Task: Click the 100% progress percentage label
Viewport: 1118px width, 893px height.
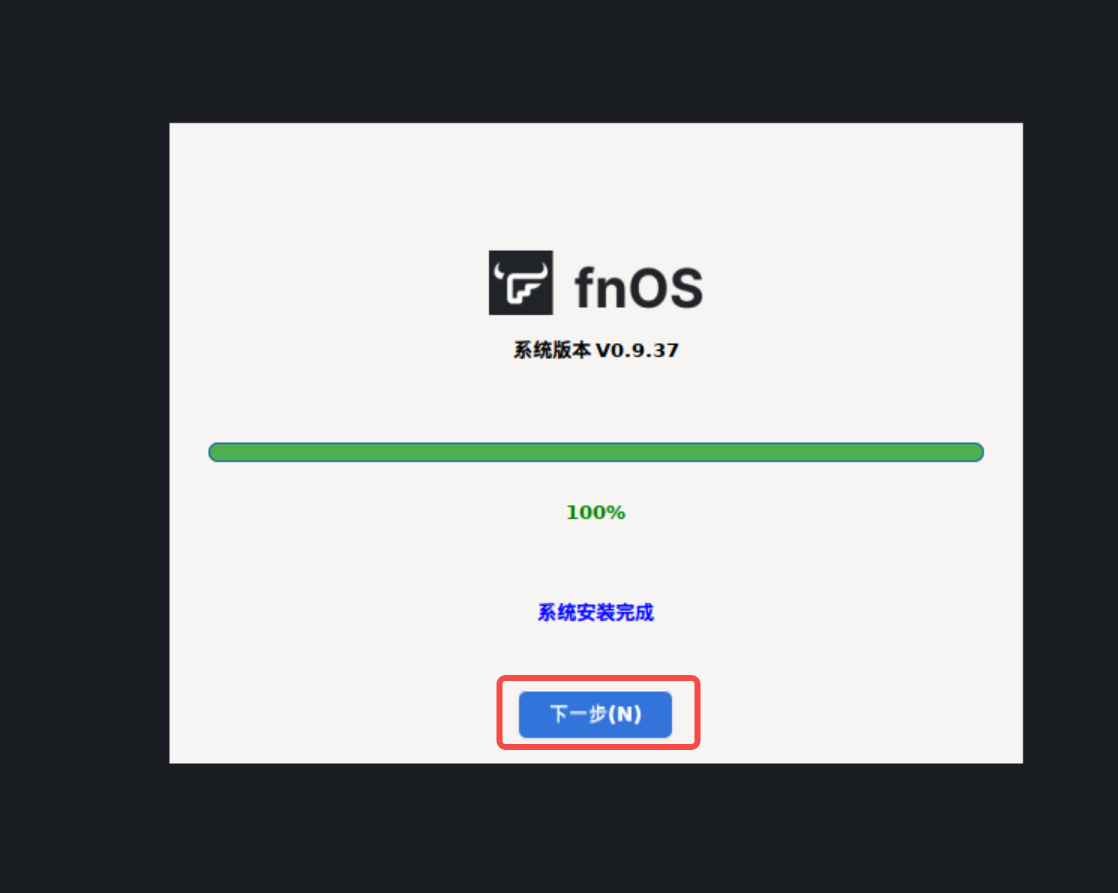Action: click(595, 512)
